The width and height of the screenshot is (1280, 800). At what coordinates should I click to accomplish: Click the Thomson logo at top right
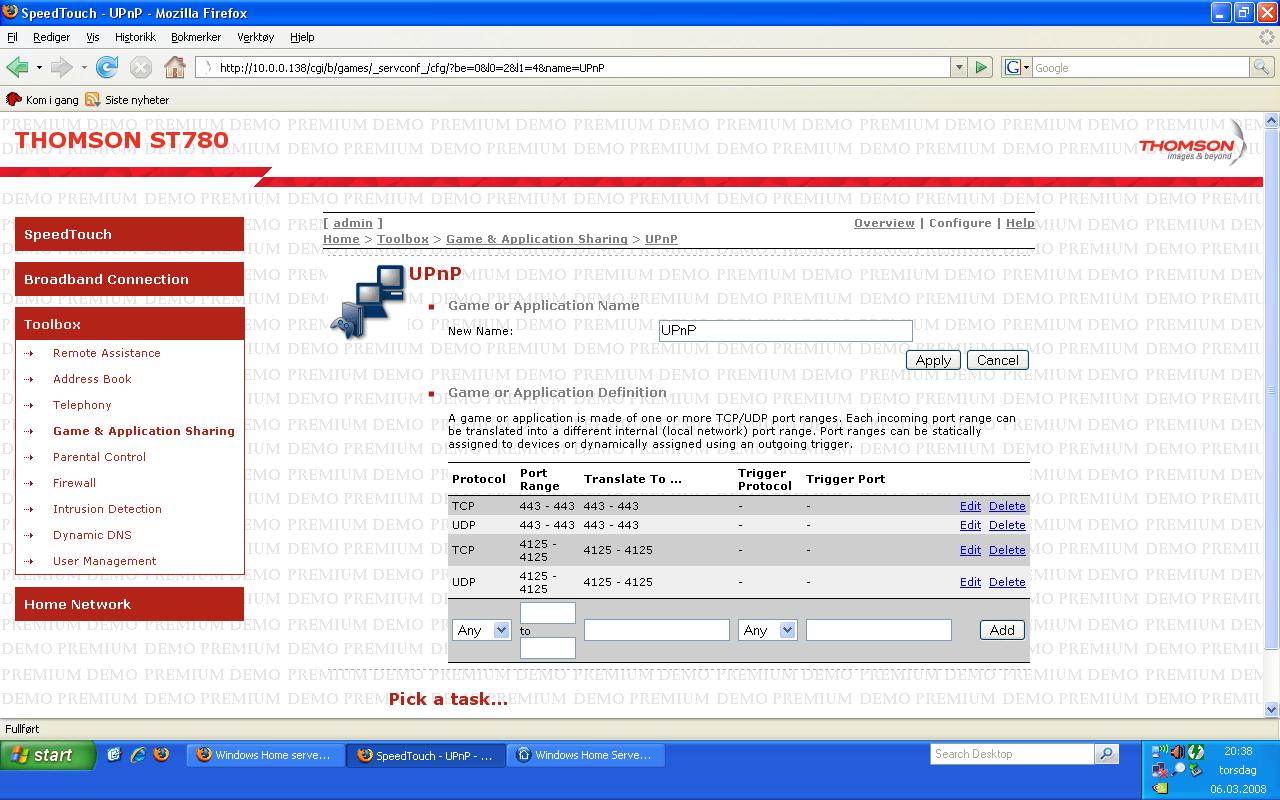click(x=1192, y=145)
